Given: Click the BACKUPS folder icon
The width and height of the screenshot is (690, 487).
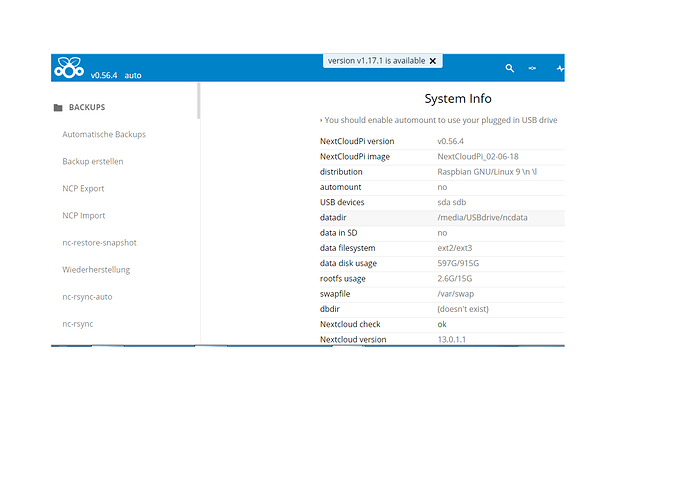Looking at the screenshot, I should pyautogui.click(x=58, y=107).
